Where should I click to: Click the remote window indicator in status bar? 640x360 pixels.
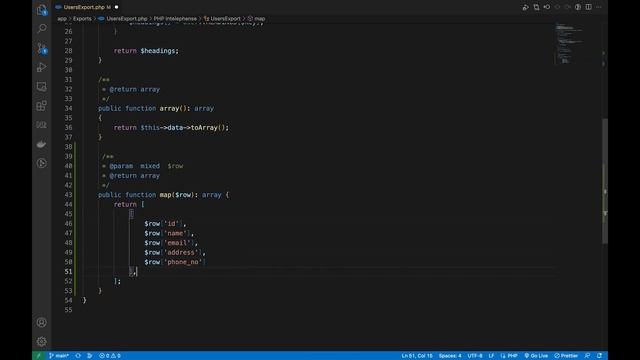click(39, 356)
